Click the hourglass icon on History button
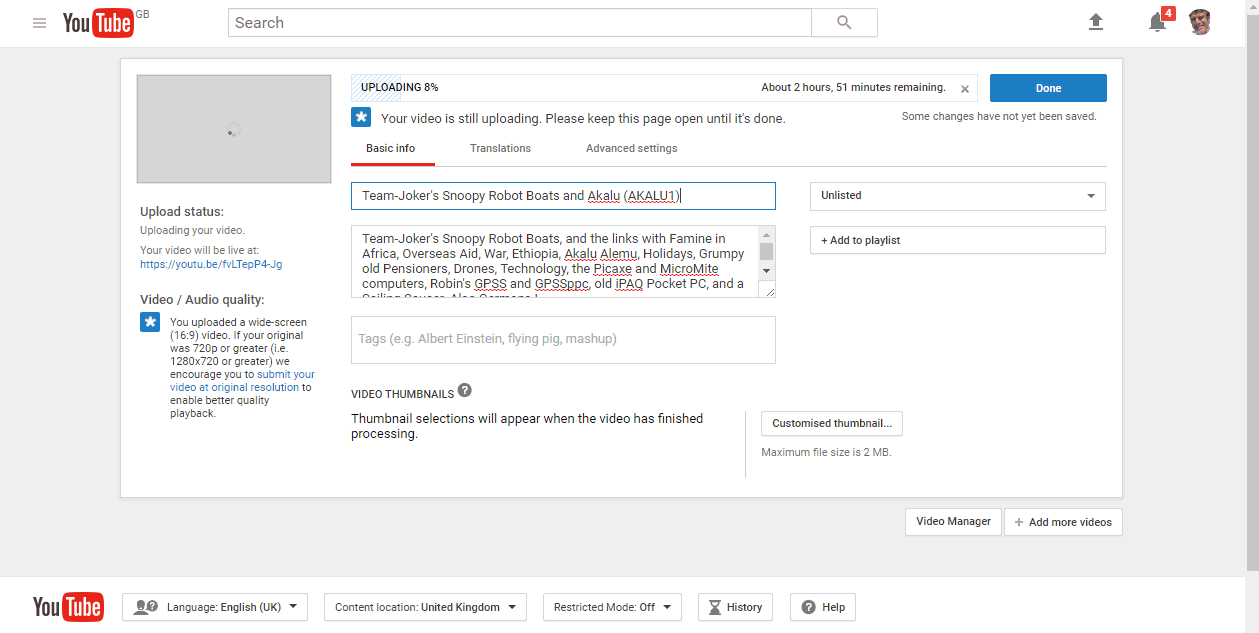 (x=714, y=607)
